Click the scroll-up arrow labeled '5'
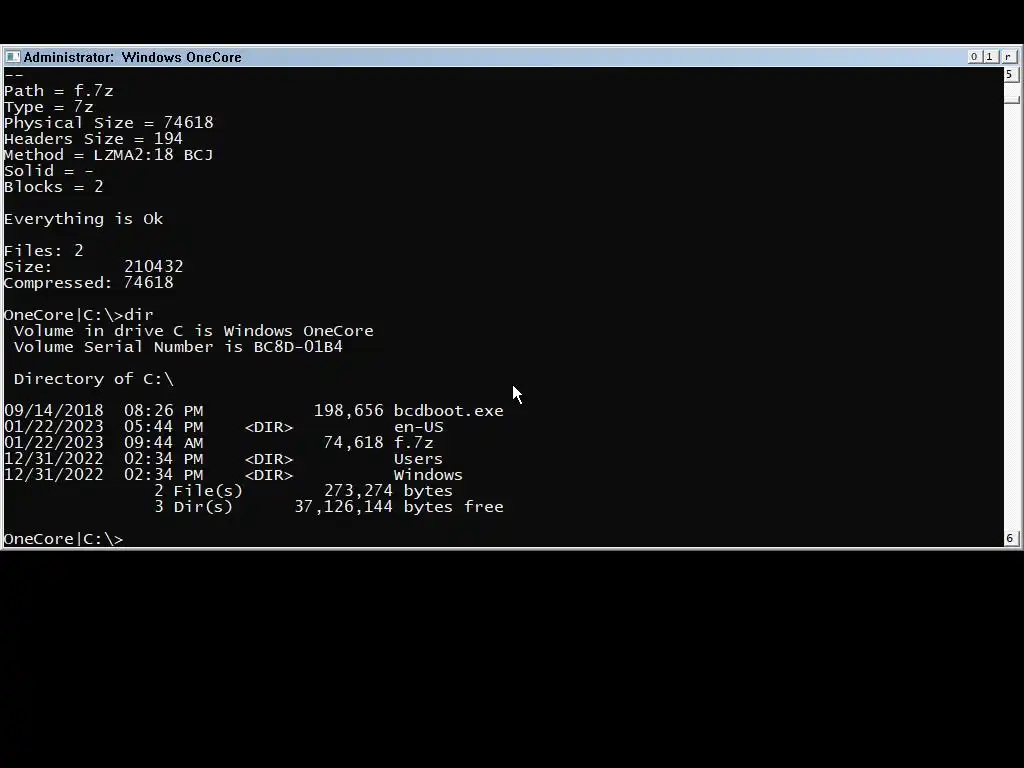The height and width of the screenshot is (768, 1024). (1010, 74)
